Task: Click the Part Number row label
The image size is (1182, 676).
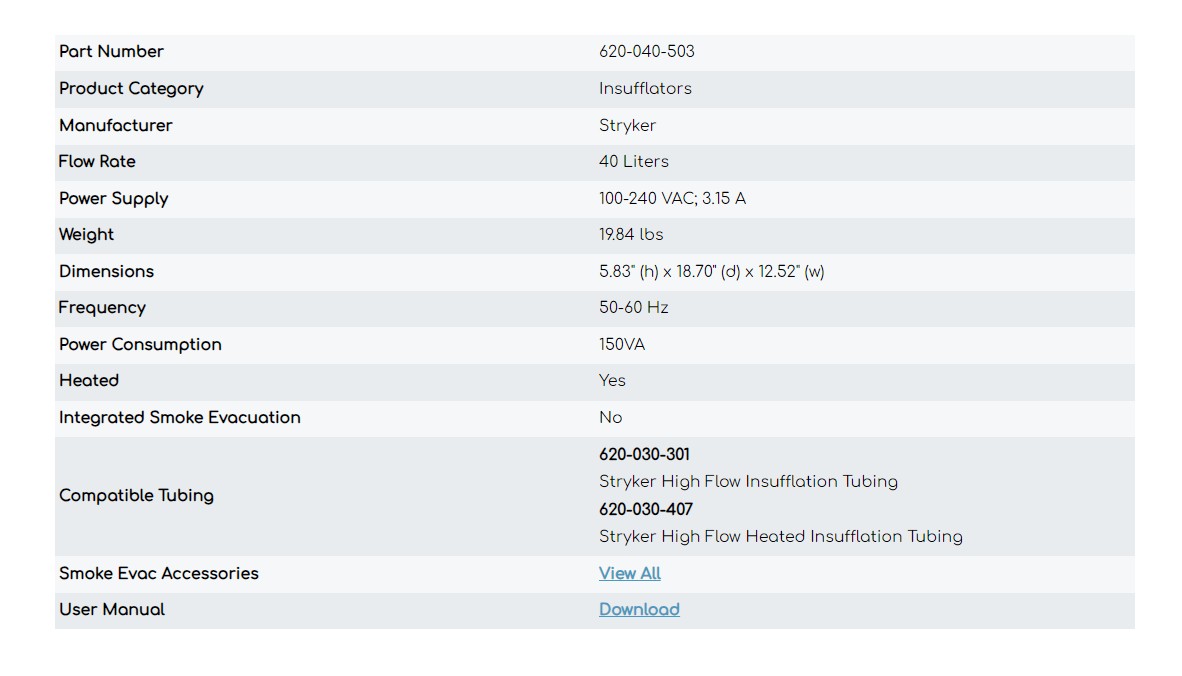Action: tap(112, 52)
